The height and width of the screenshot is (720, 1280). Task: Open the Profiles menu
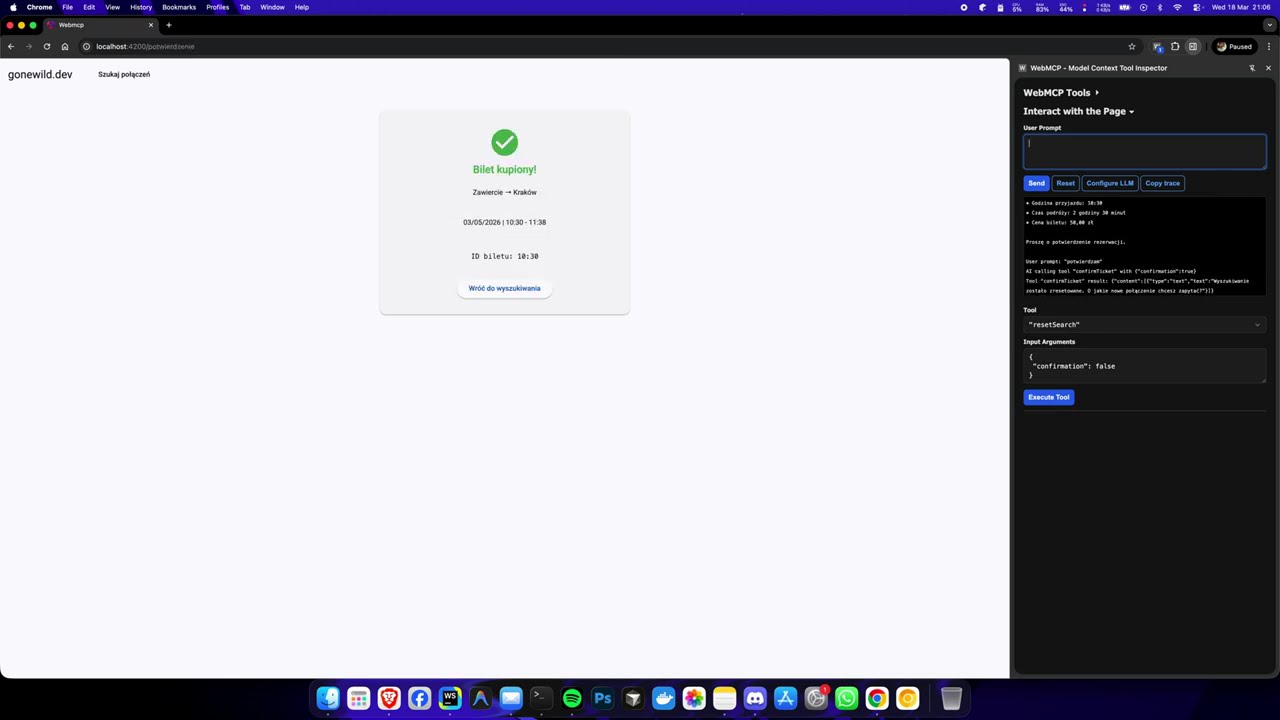(218, 7)
